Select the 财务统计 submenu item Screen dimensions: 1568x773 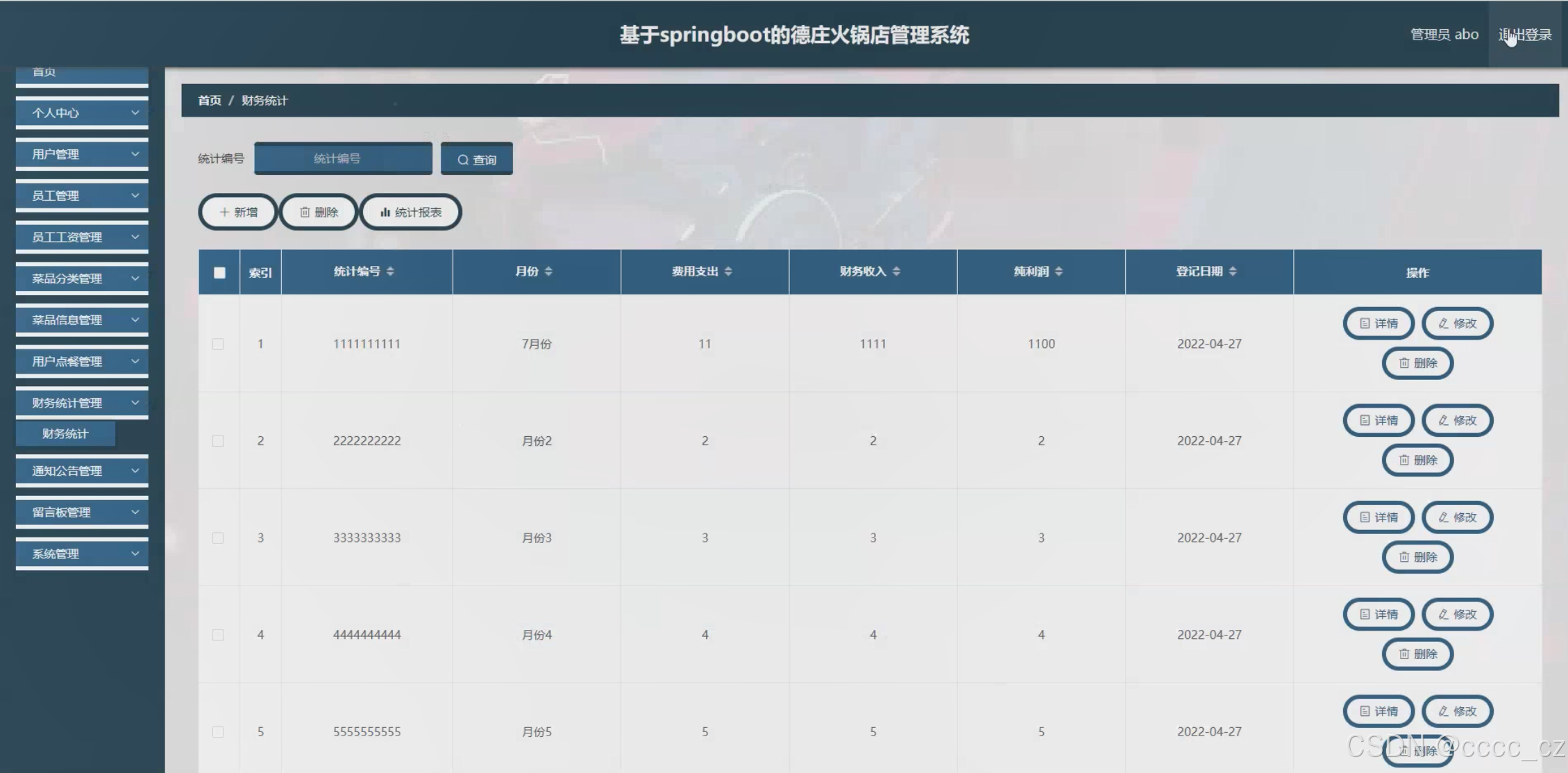coord(65,433)
